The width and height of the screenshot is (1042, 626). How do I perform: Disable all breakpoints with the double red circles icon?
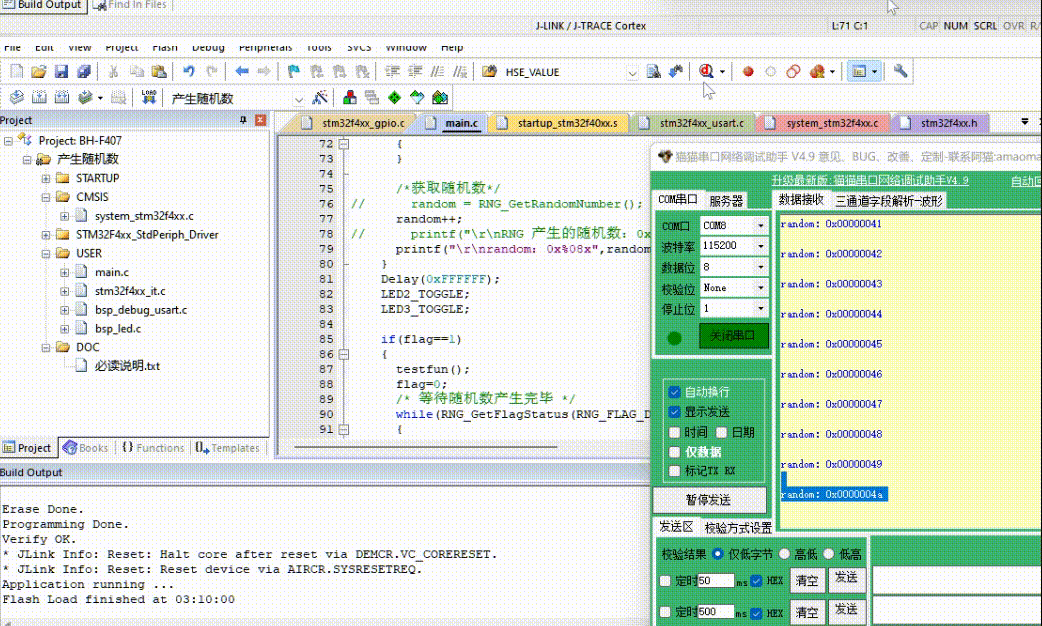click(x=793, y=71)
